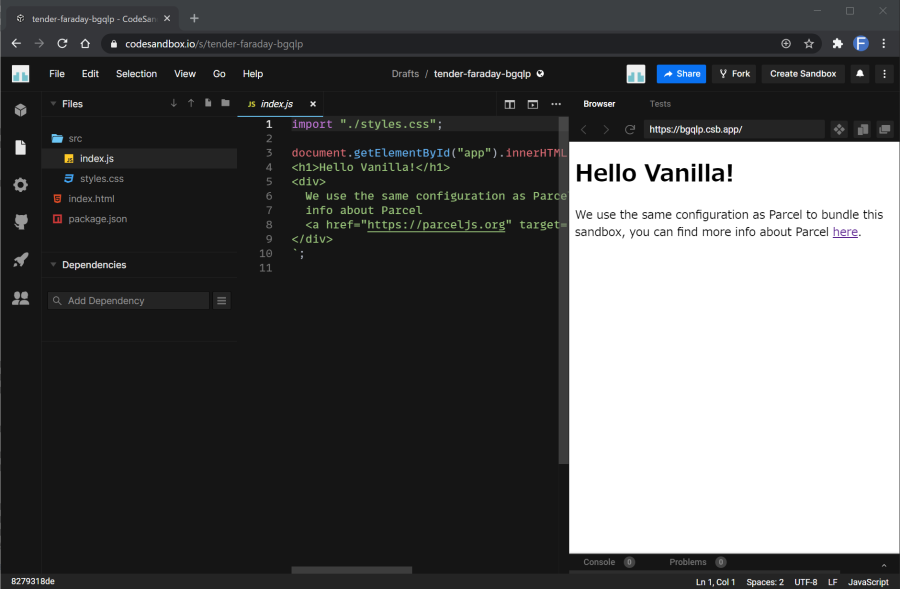The height and width of the screenshot is (589, 900).
Task: Open the Configuration Files gear icon
Action: click(20, 185)
